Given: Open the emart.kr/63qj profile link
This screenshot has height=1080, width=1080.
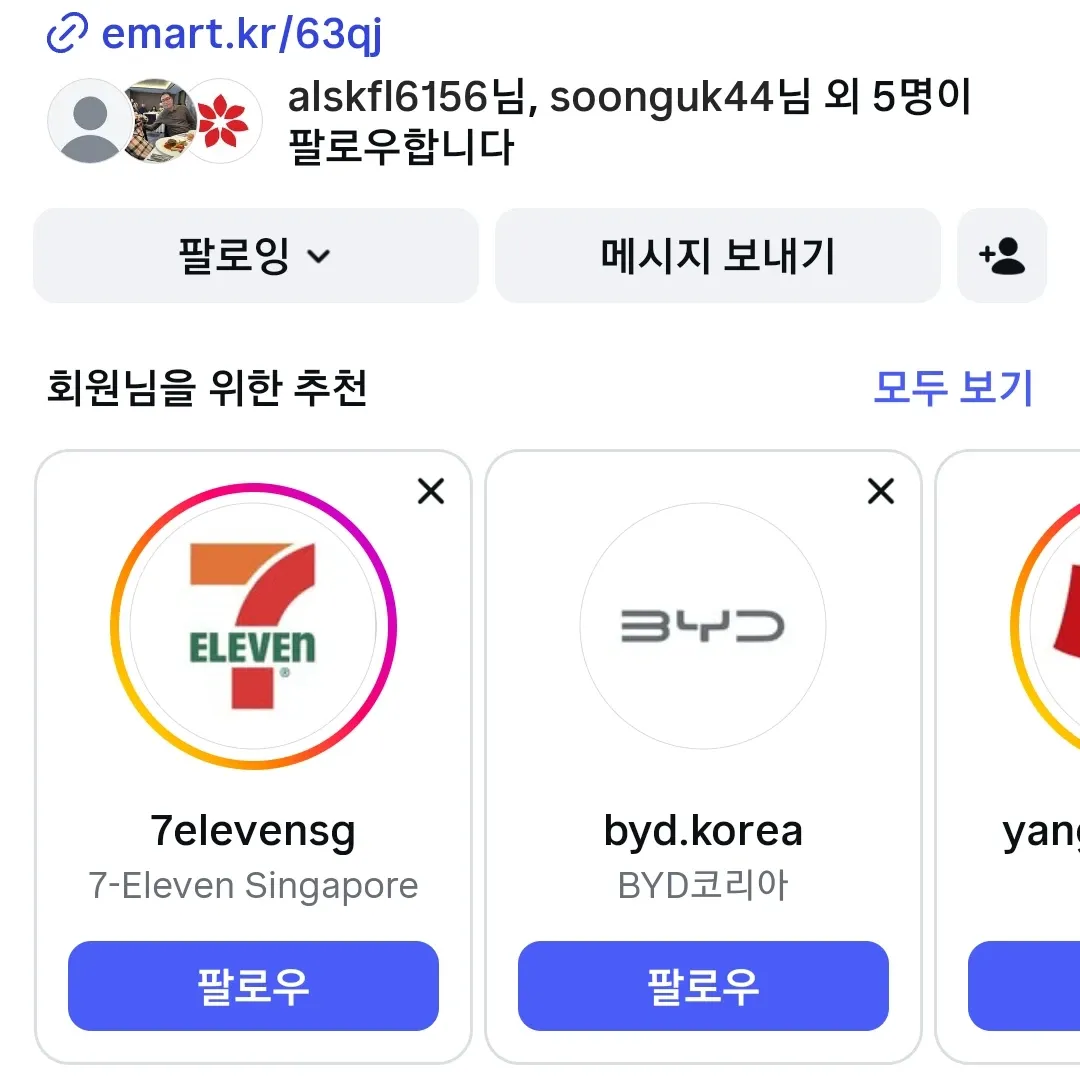Looking at the screenshot, I should 241,34.
